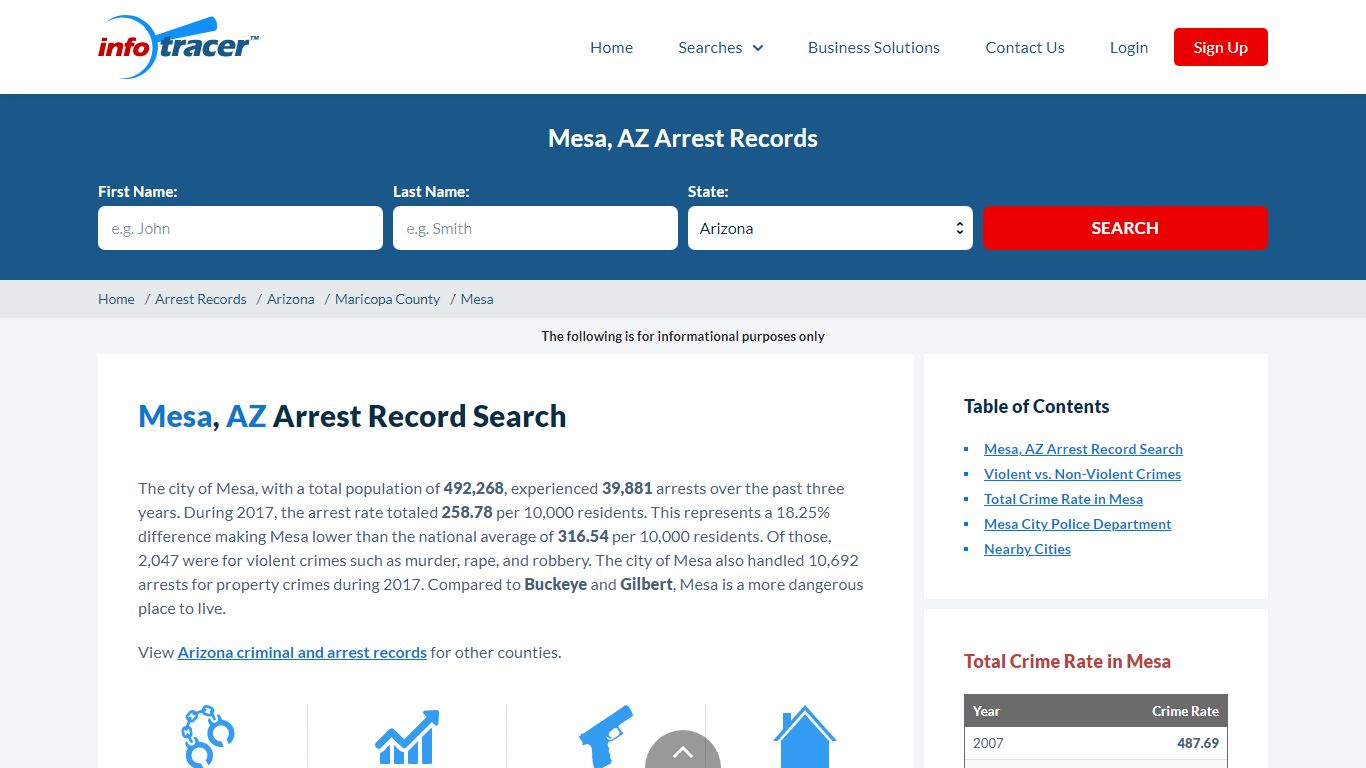
Task: Select the handgun violent crimes icon
Action: pyautogui.click(x=606, y=736)
